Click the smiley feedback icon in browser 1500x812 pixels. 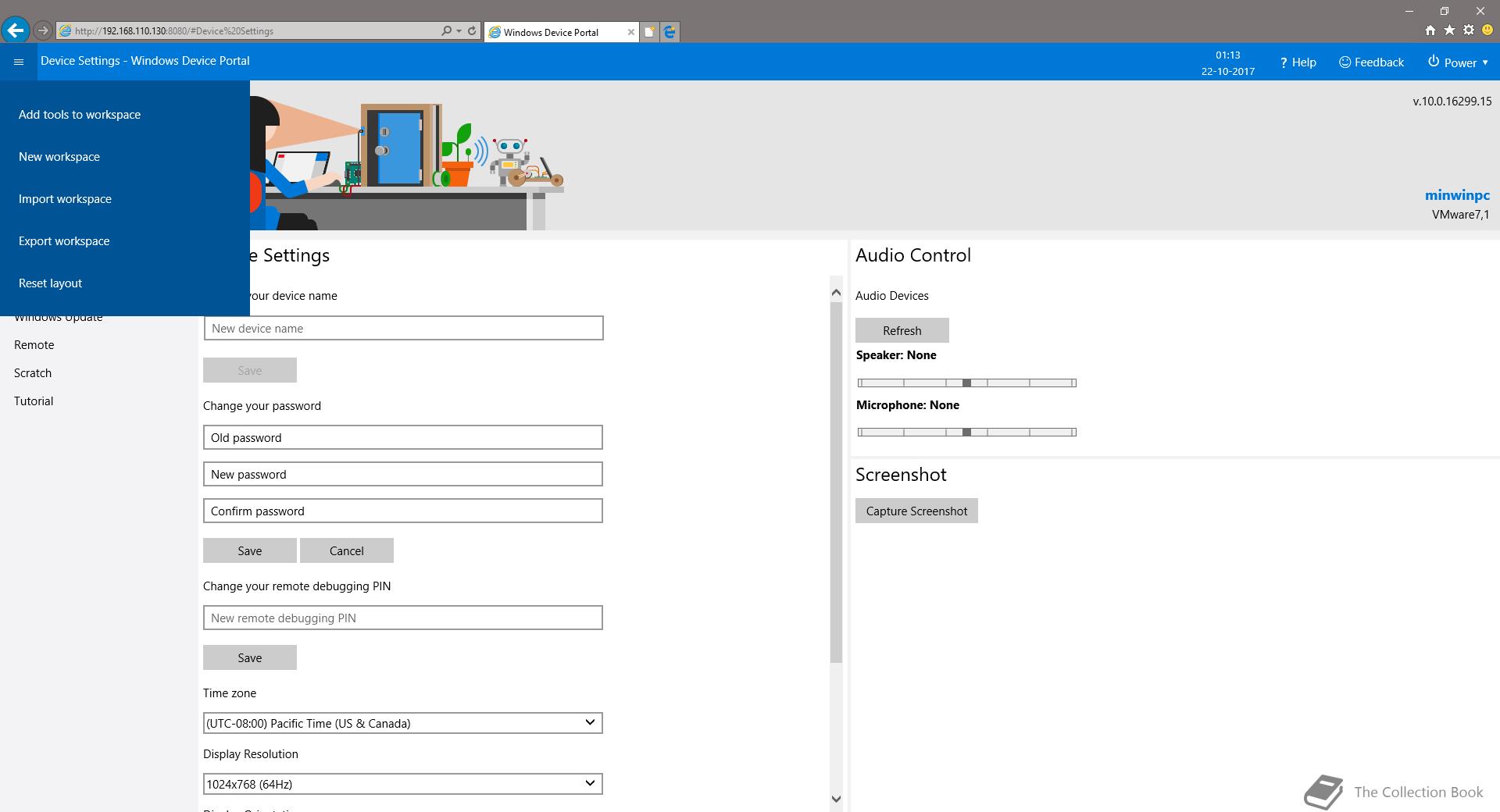pyautogui.click(x=1487, y=30)
